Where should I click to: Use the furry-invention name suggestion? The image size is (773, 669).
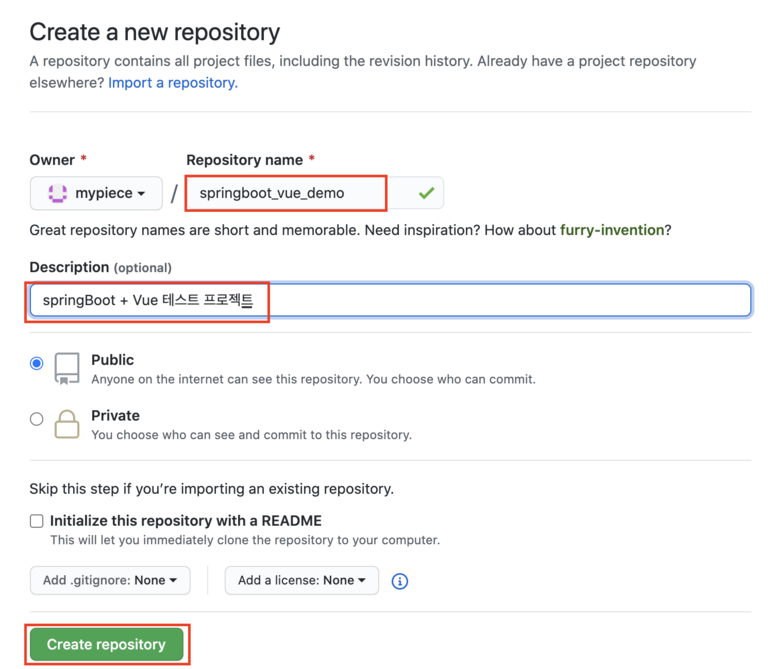pos(612,230)
